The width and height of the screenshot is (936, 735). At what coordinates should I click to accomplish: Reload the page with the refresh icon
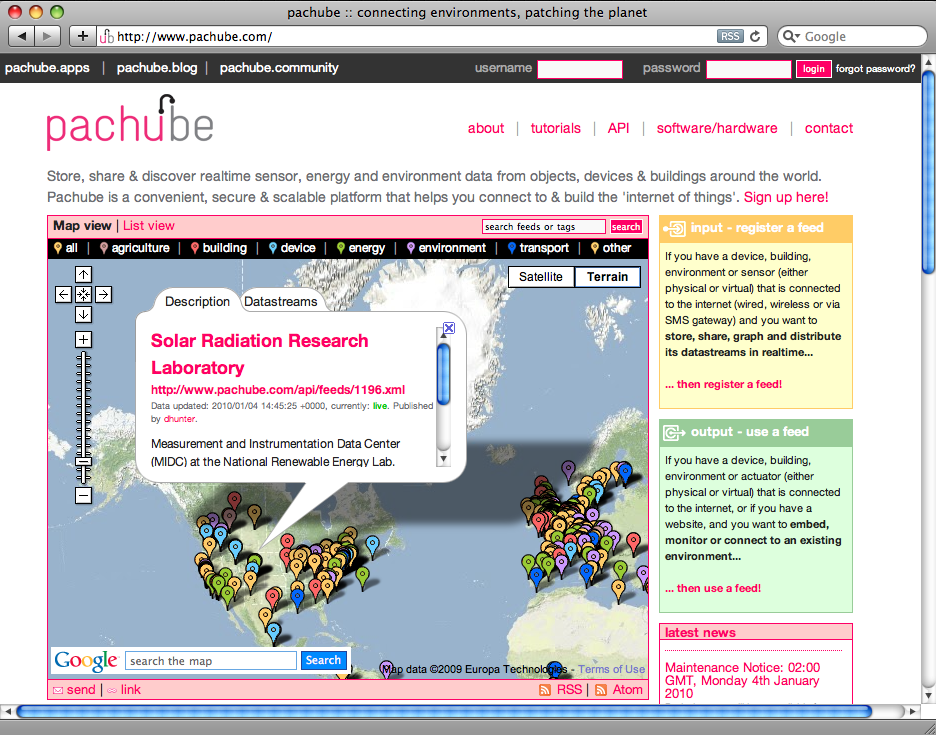click(755, 36)
